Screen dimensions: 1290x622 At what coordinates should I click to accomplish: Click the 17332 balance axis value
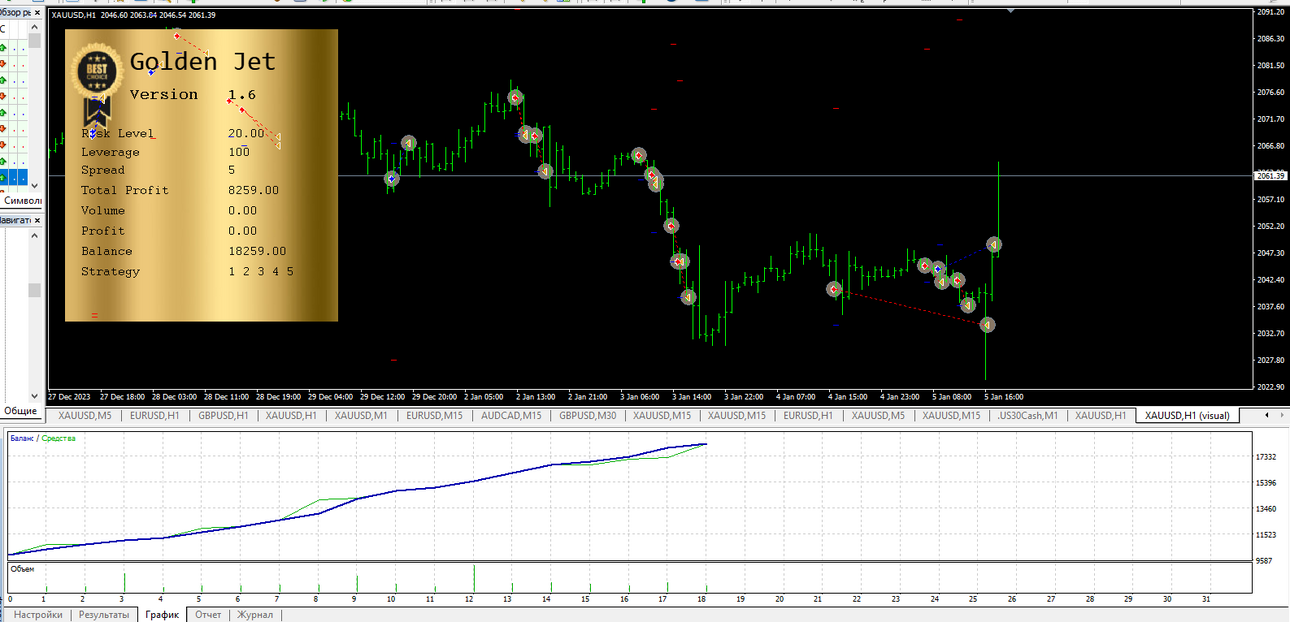[1266, 457]
